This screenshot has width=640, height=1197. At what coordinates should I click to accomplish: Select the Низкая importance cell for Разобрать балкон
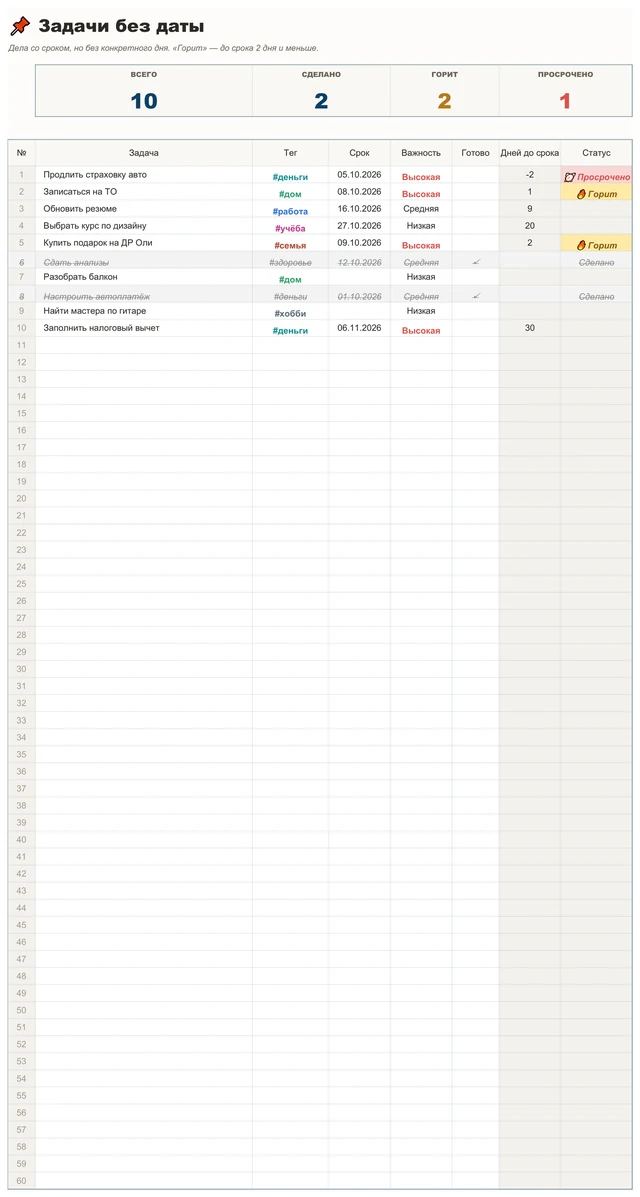click(x=421, y=277)
